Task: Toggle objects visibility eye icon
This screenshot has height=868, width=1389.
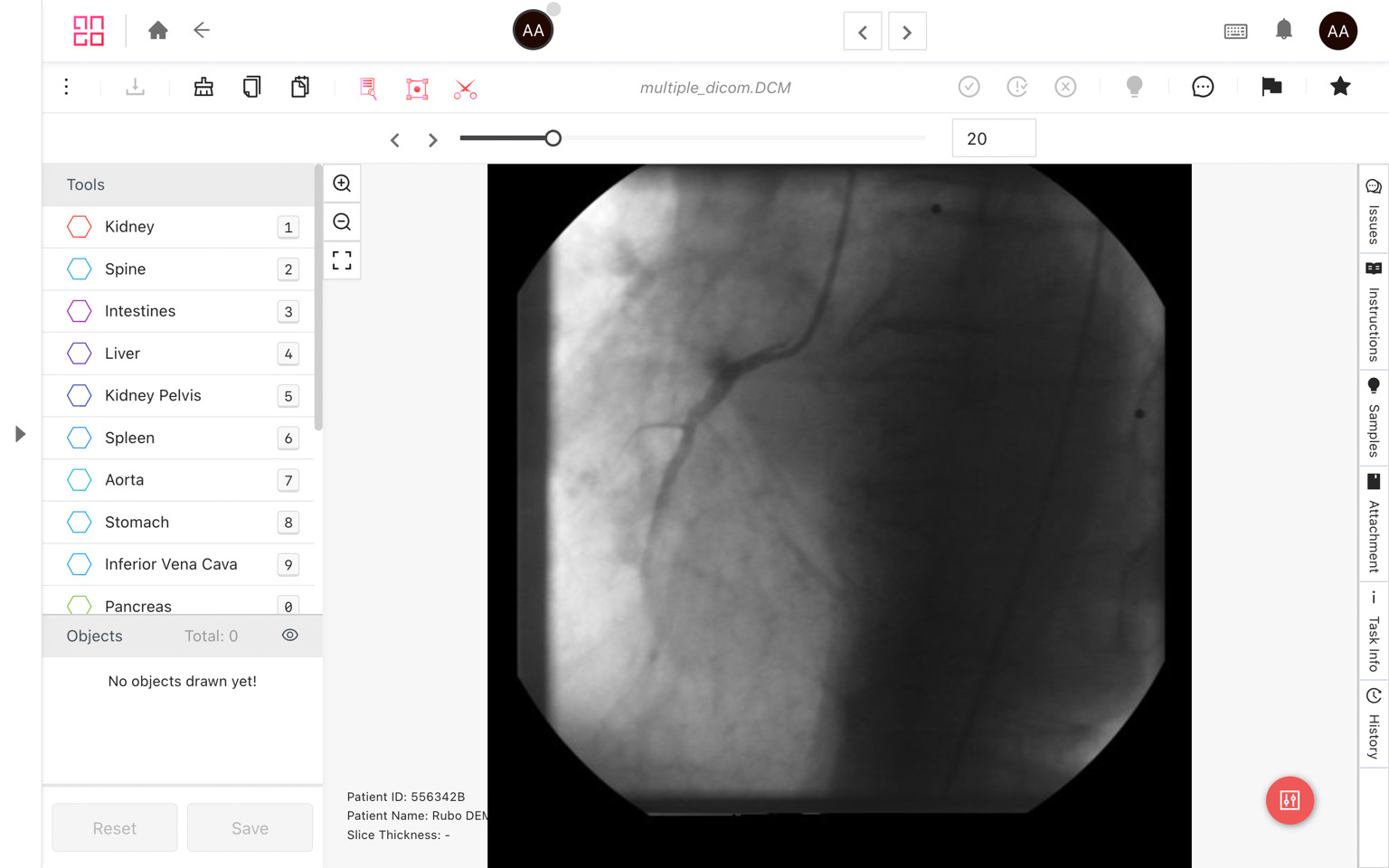Action: tap(290, 635)
